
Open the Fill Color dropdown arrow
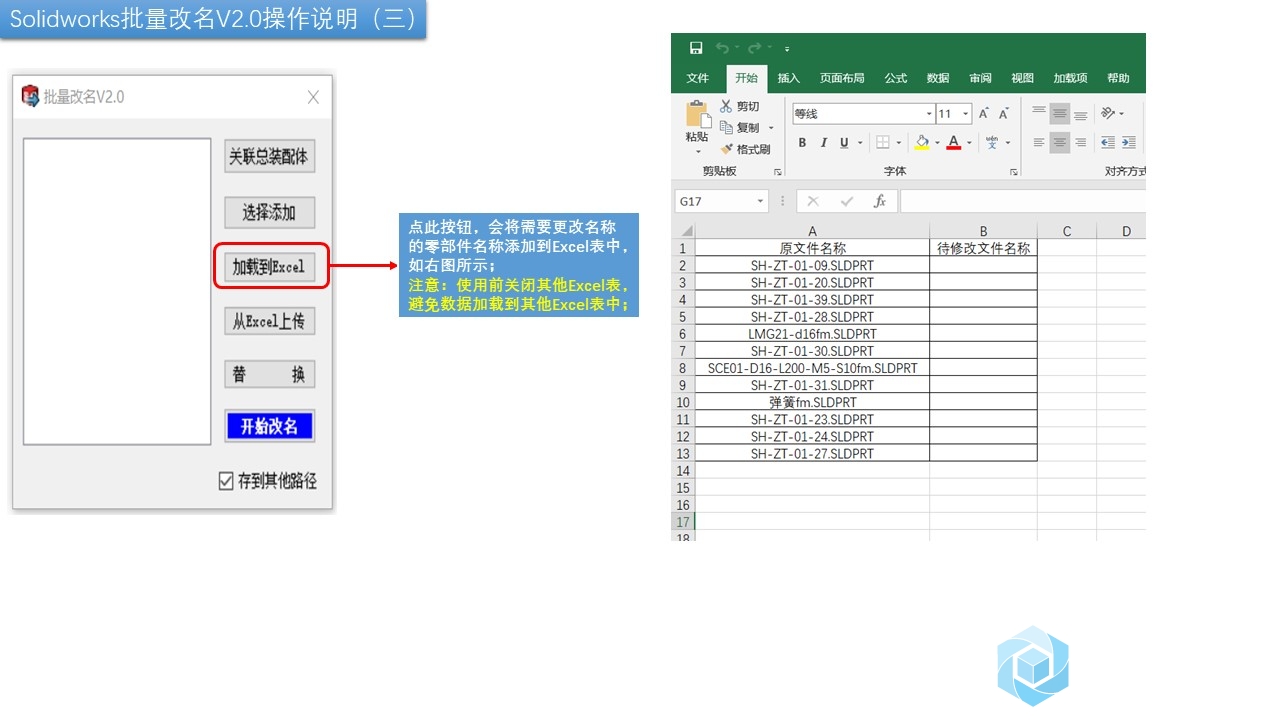(x=937, y=143)
